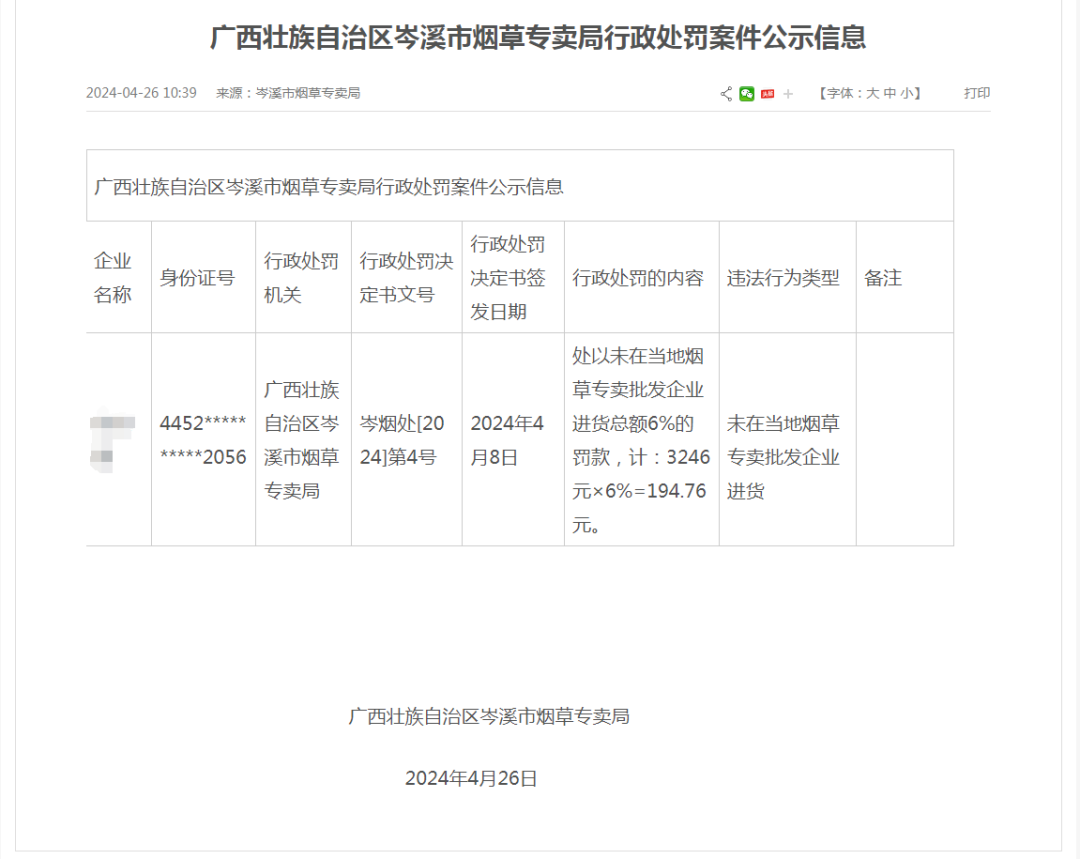This screenshot has width=1080, height=859.
Task: Open more share options plus icon
Action: tap(788, 94)
